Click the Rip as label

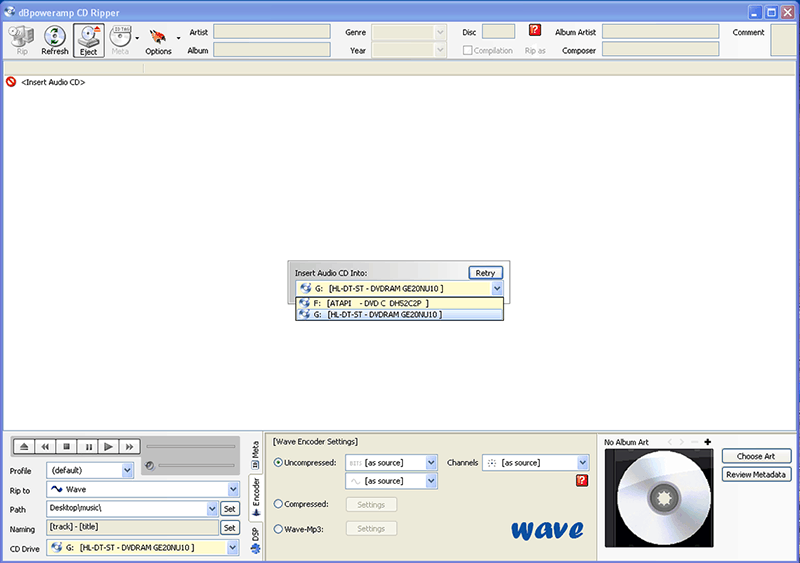(535, 51)
